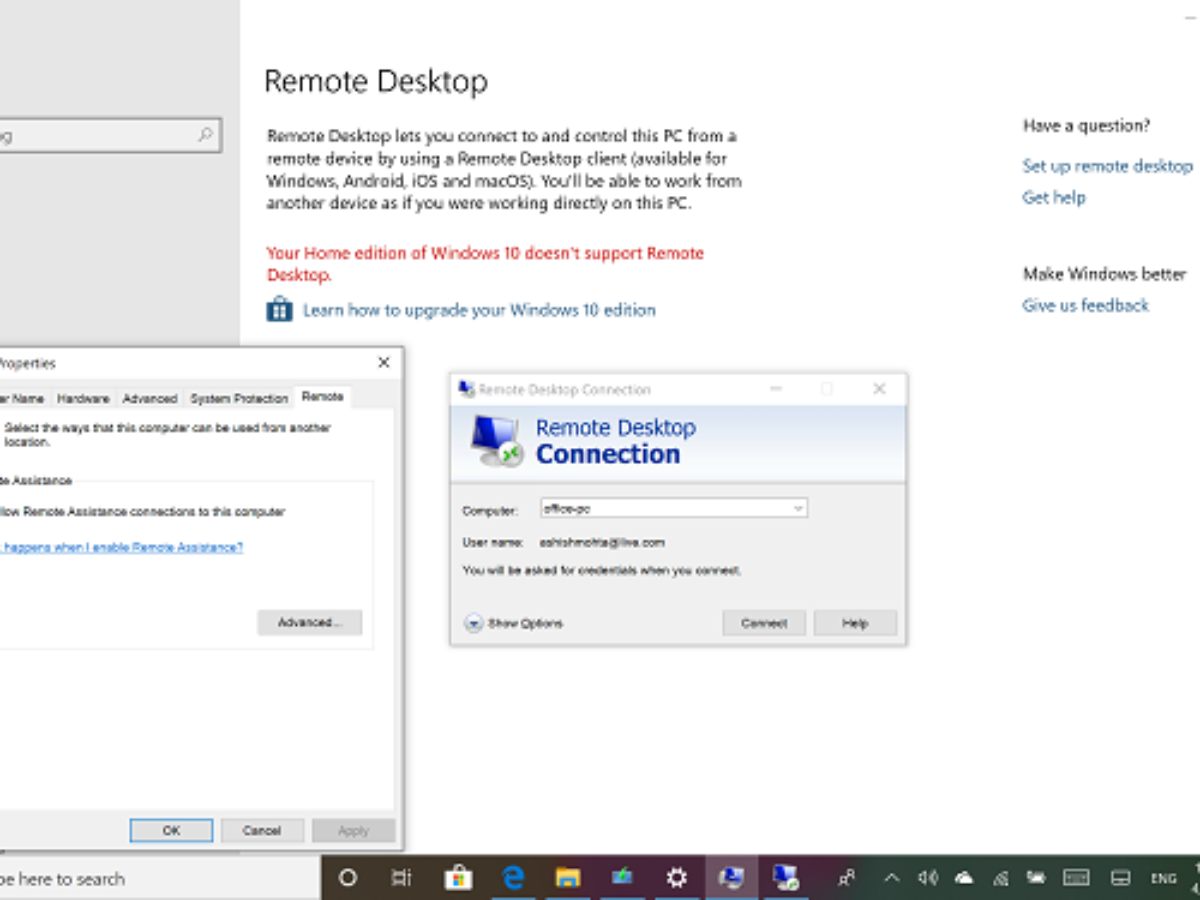The height and width of the screenshot is (900, 1200).
Task: Open Give us feedback link
Action: [x=1085, y=305]
